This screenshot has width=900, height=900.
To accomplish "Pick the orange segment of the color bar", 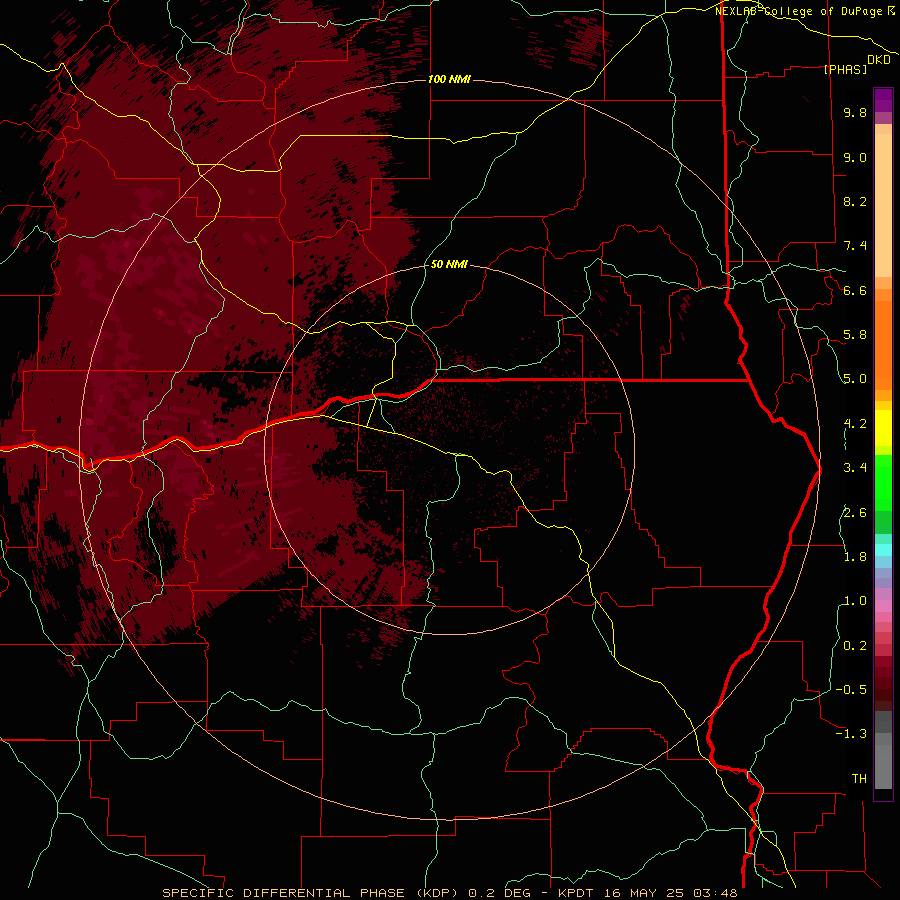I will coord(883,344).
